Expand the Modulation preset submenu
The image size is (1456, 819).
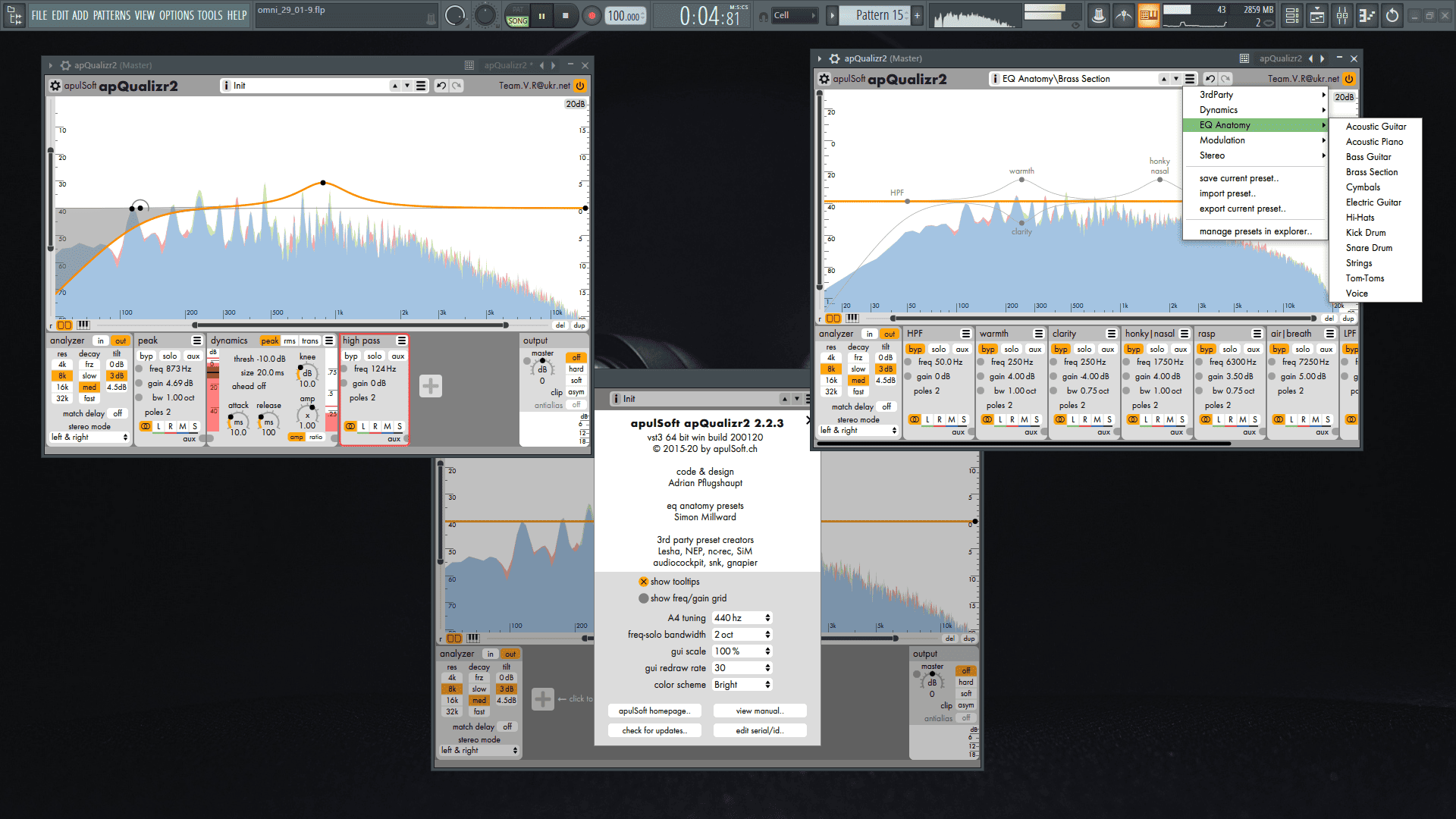1256,140
